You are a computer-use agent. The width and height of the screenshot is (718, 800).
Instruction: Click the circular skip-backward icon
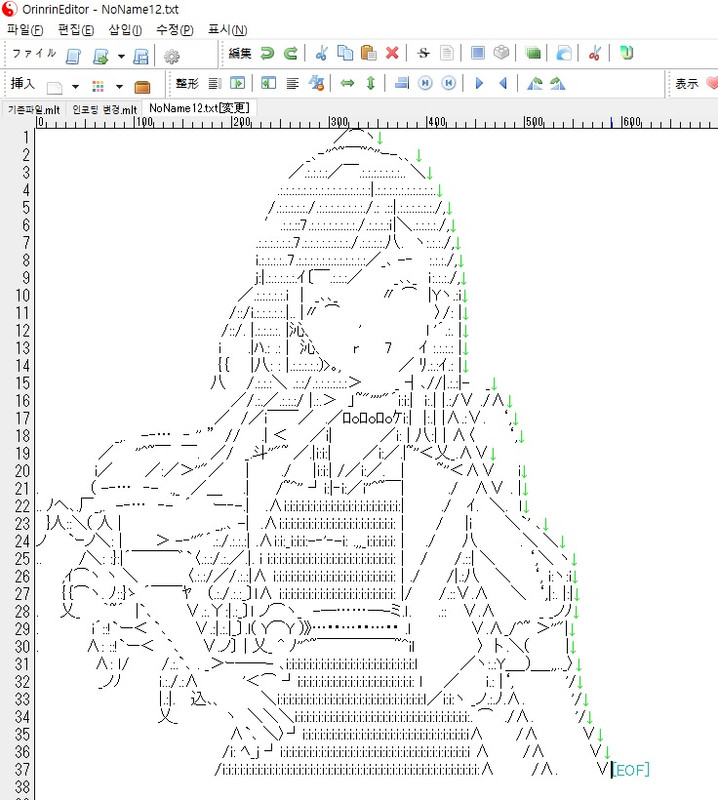[449, 83]
